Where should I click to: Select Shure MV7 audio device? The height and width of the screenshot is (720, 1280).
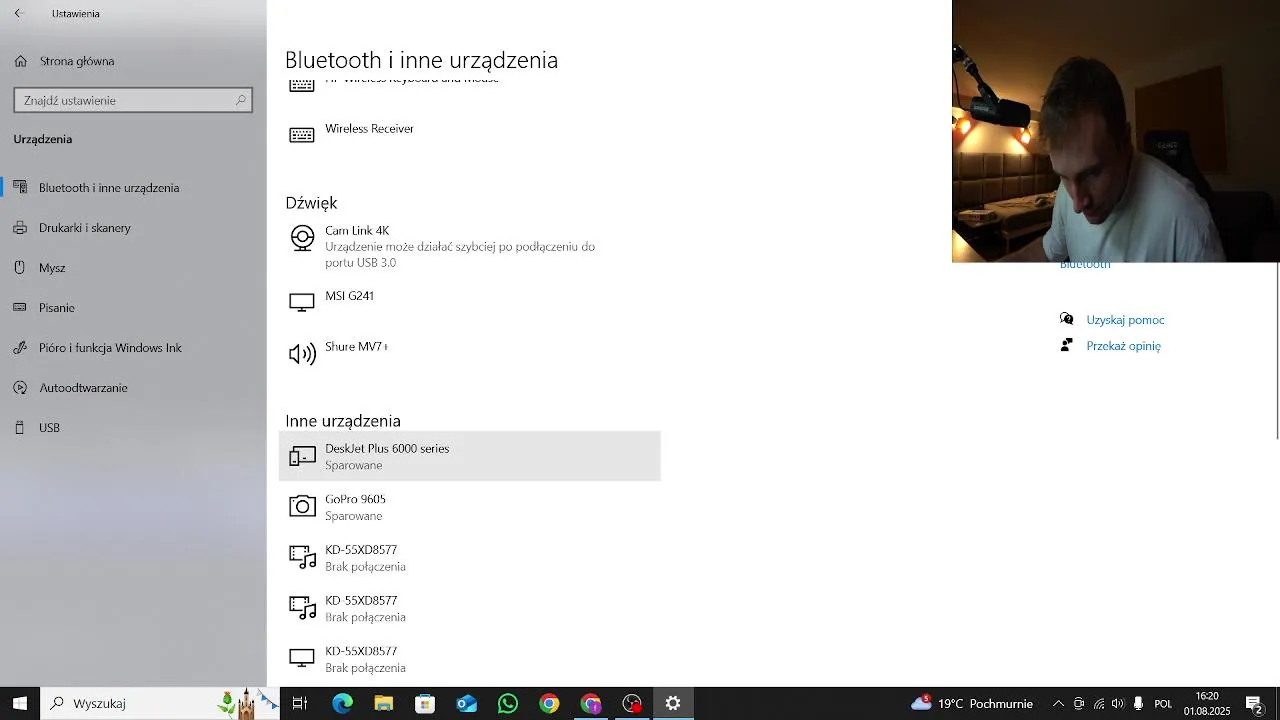469,353
